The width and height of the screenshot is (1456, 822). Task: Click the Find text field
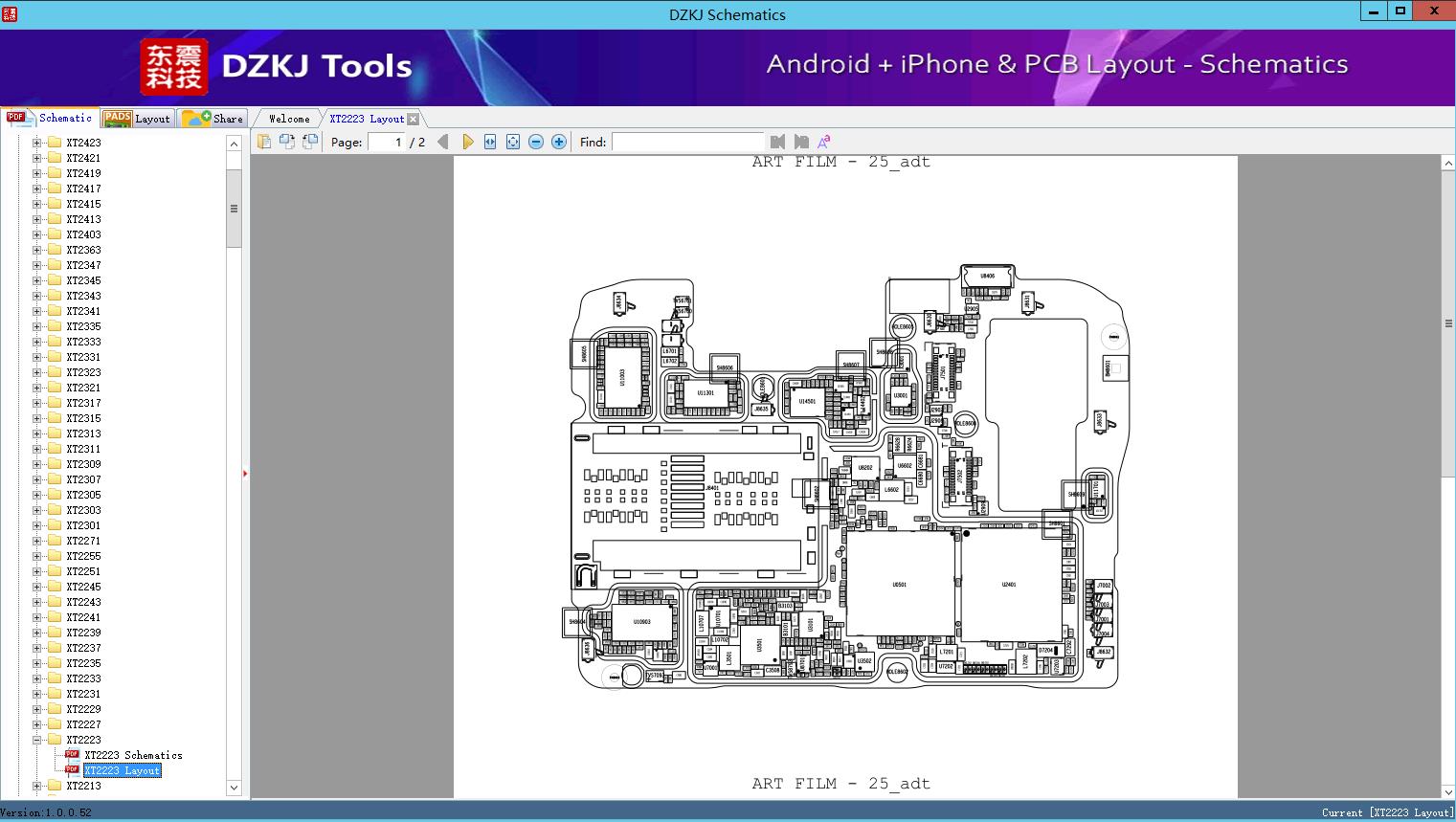(x=687, y=142)
